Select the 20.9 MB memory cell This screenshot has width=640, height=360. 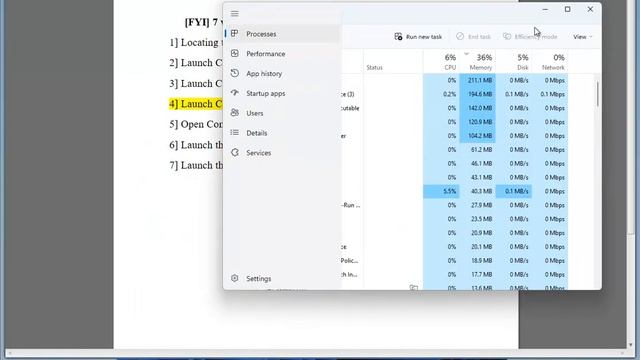point(478,233)
